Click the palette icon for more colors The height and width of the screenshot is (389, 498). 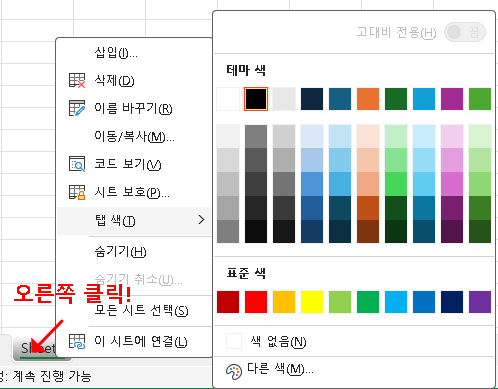coord(234,371)
